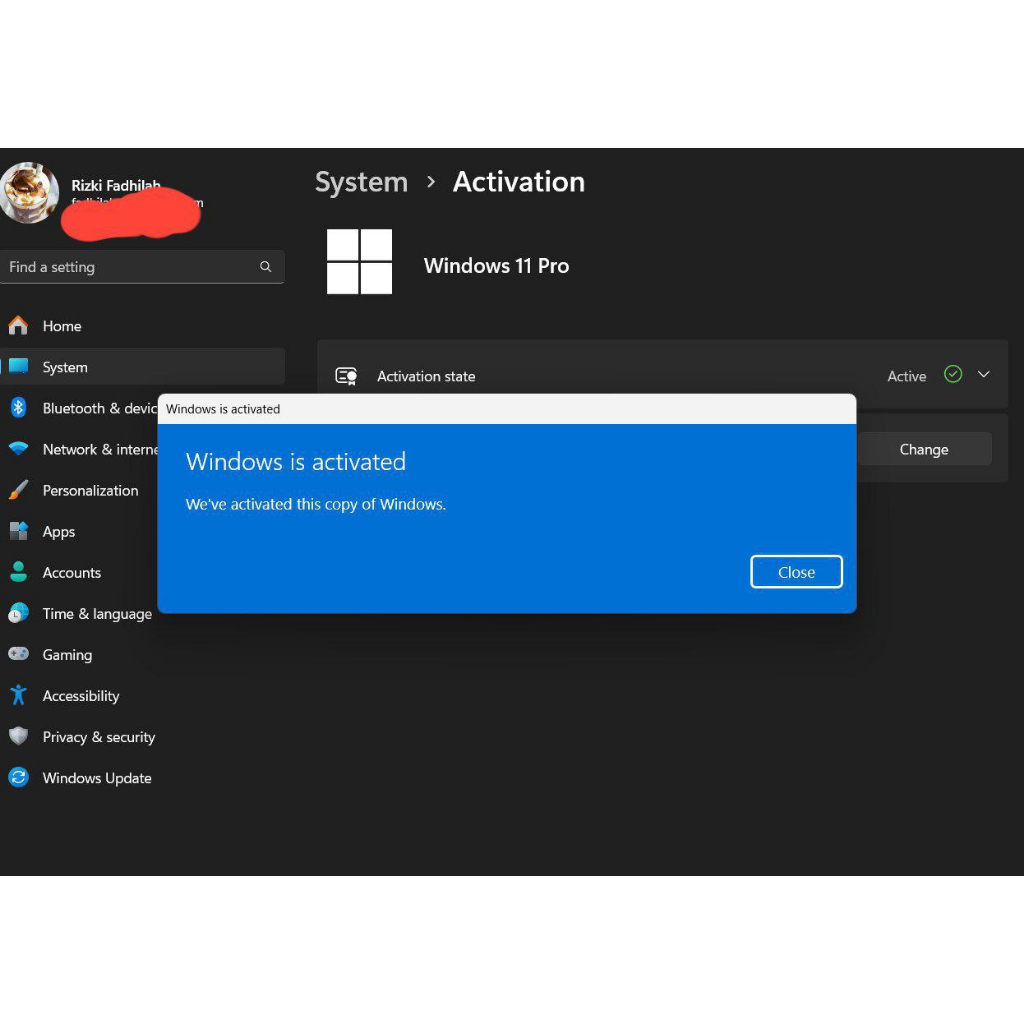Viewport: 1024px width, 1024px height.
Task: Open Network & internet Wi-Fi icon
Action: tap(18, 449)
